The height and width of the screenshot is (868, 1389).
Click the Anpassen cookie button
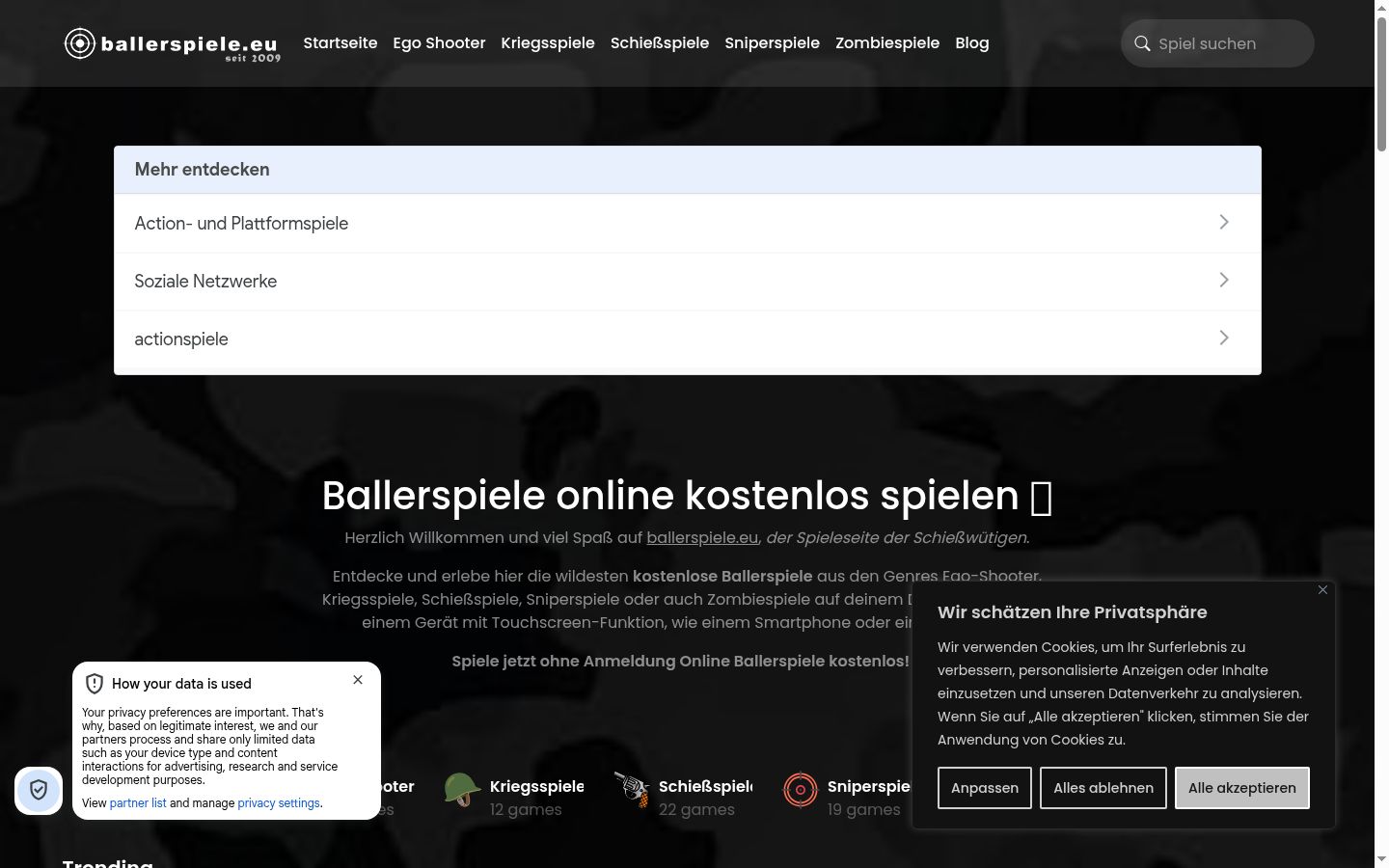pos(985,788)
